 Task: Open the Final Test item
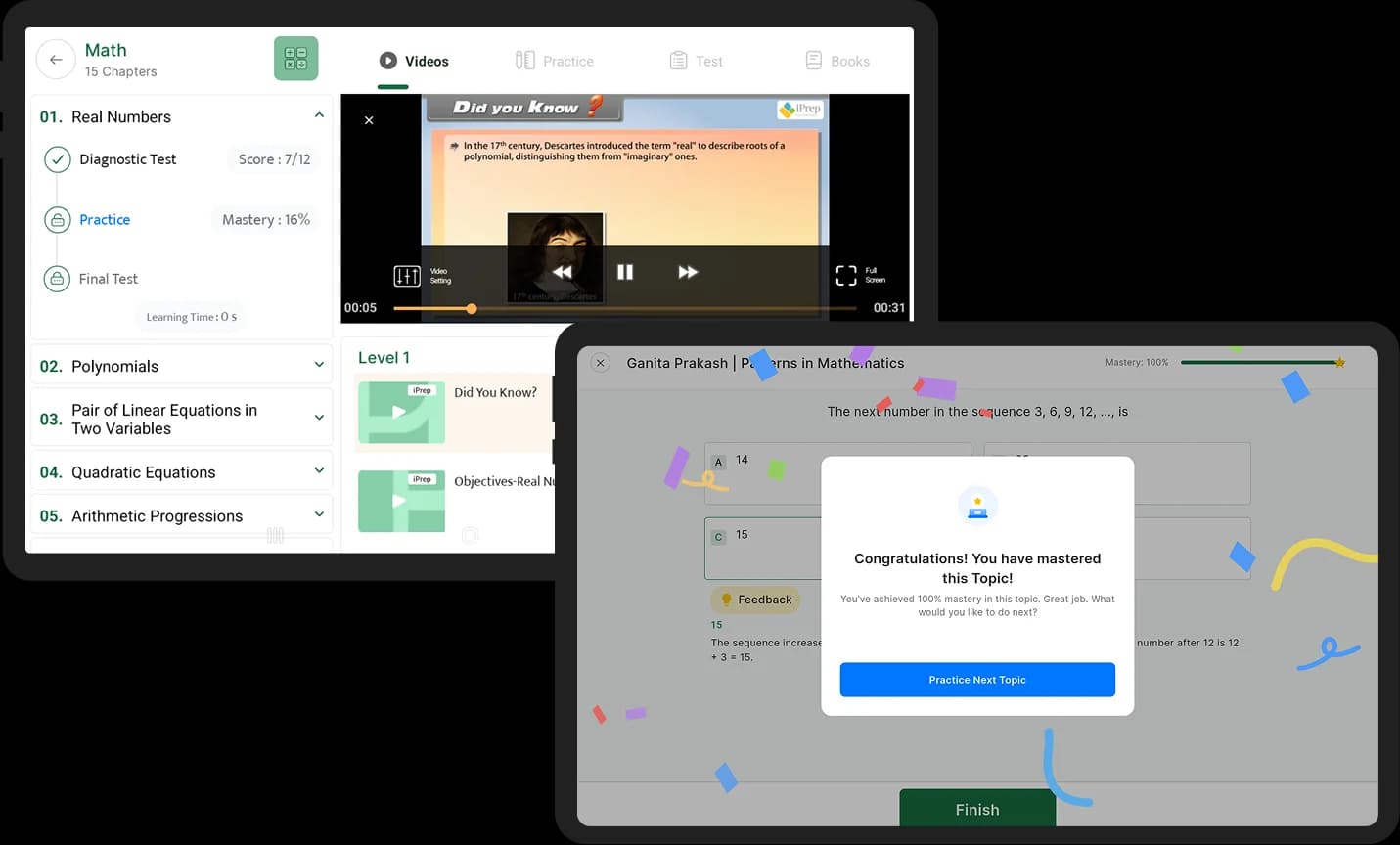109,279
